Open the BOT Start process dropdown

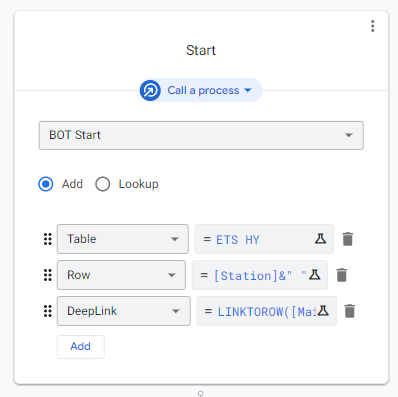pos(201,135)
